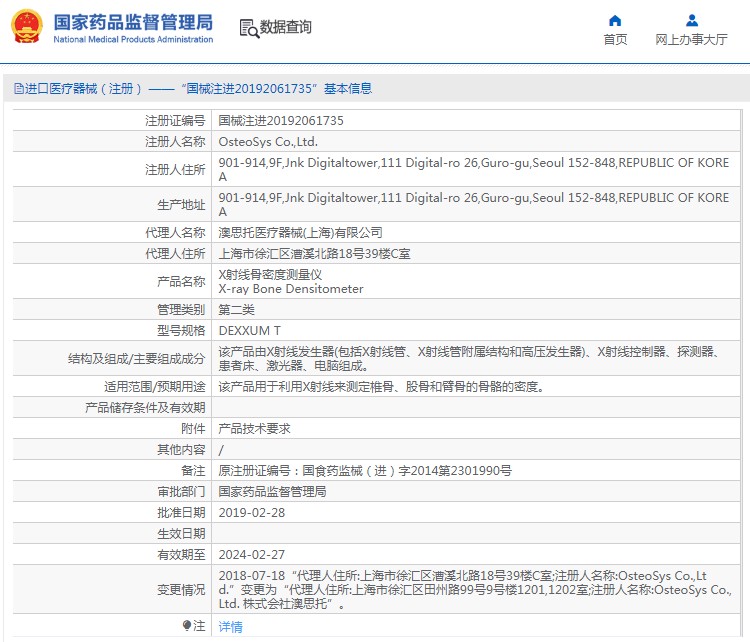Click the 代理人名称 row label
Screen dimensions: 750x642
click(x=175, y=232)
